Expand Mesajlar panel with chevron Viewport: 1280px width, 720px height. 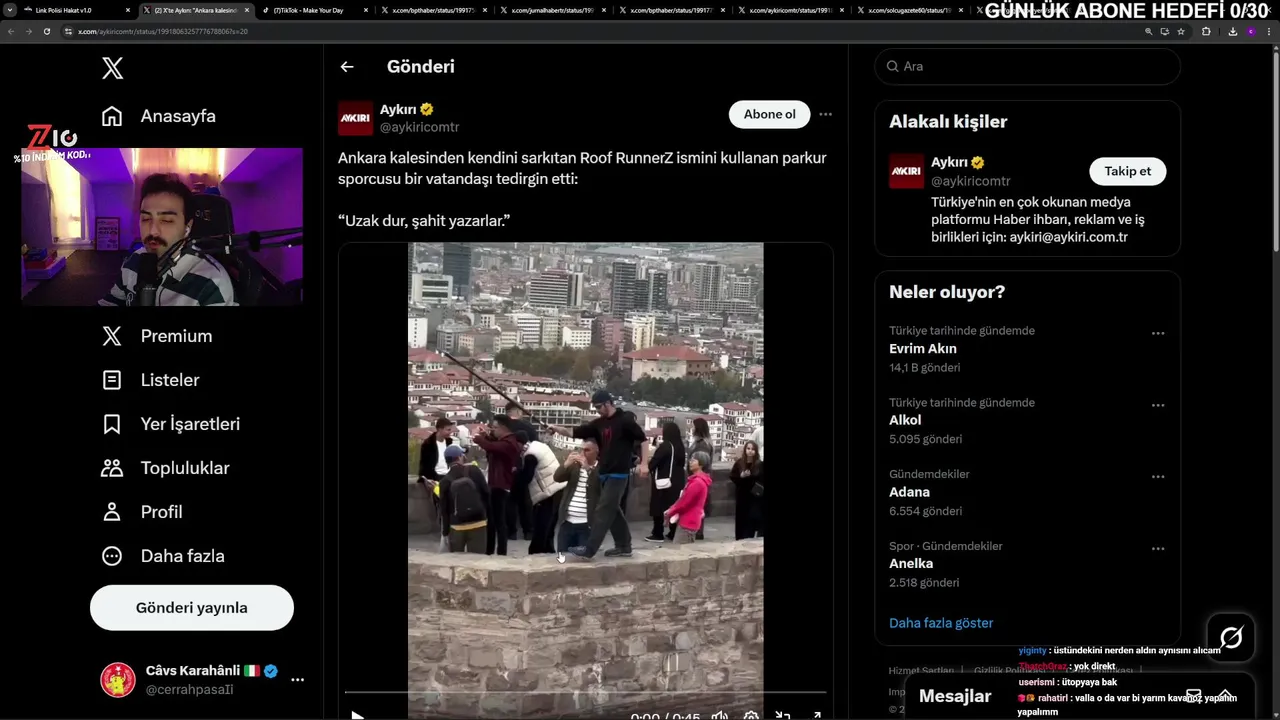click(x=1225, y=695)
